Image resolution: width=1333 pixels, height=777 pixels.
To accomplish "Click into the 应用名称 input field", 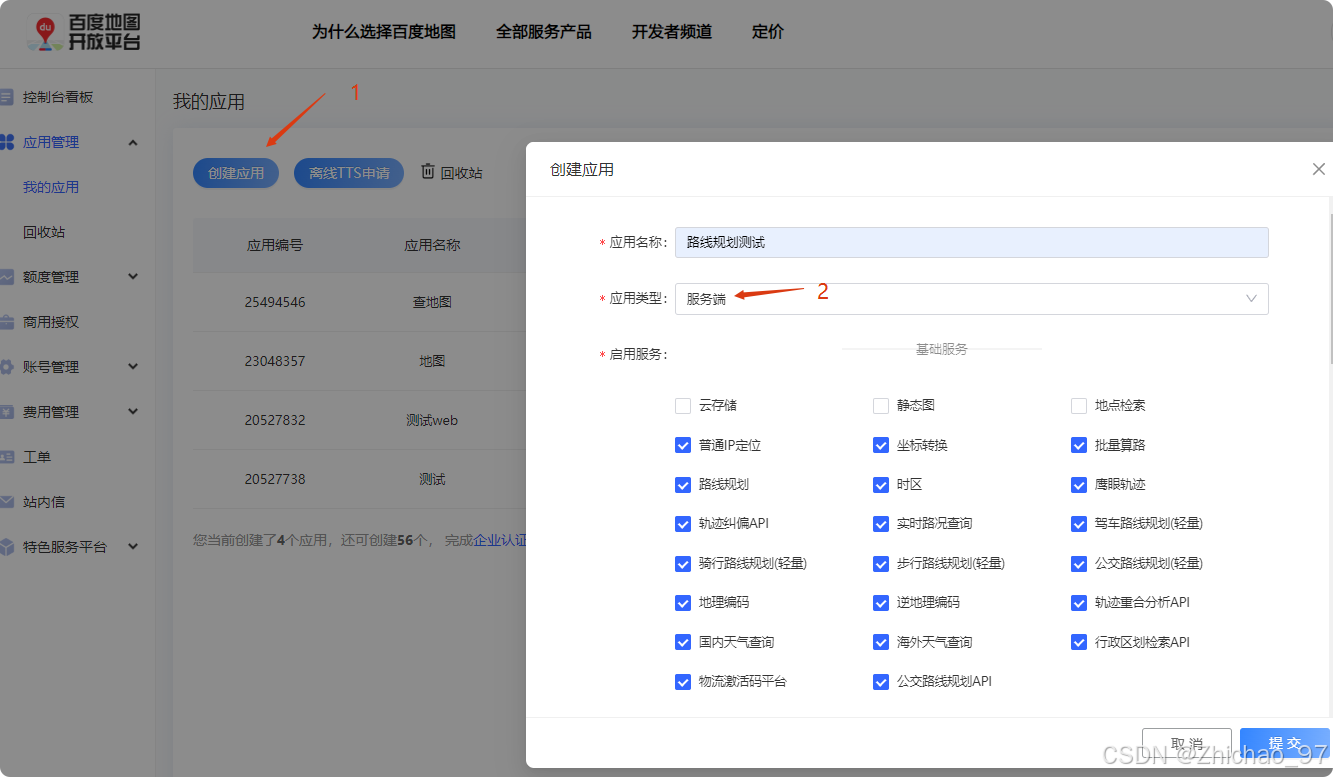I will 971,242.
